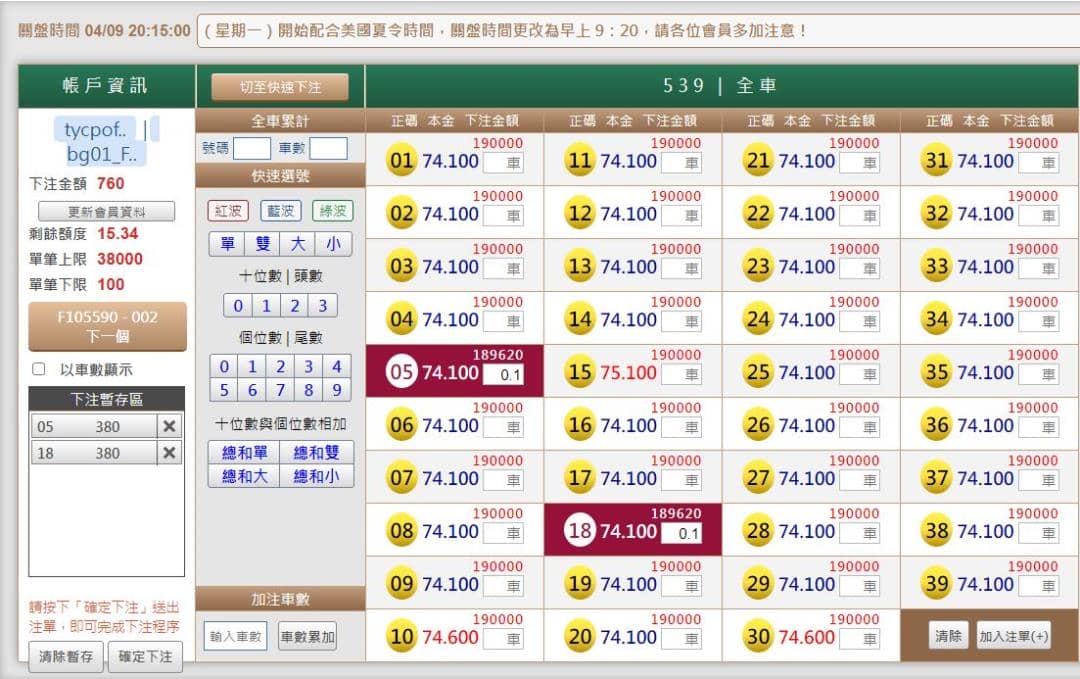Image resolution: width=1080 pixels, height=679 pixels.
Task: Click 總和大 sum big option
Action: (245, 476)
